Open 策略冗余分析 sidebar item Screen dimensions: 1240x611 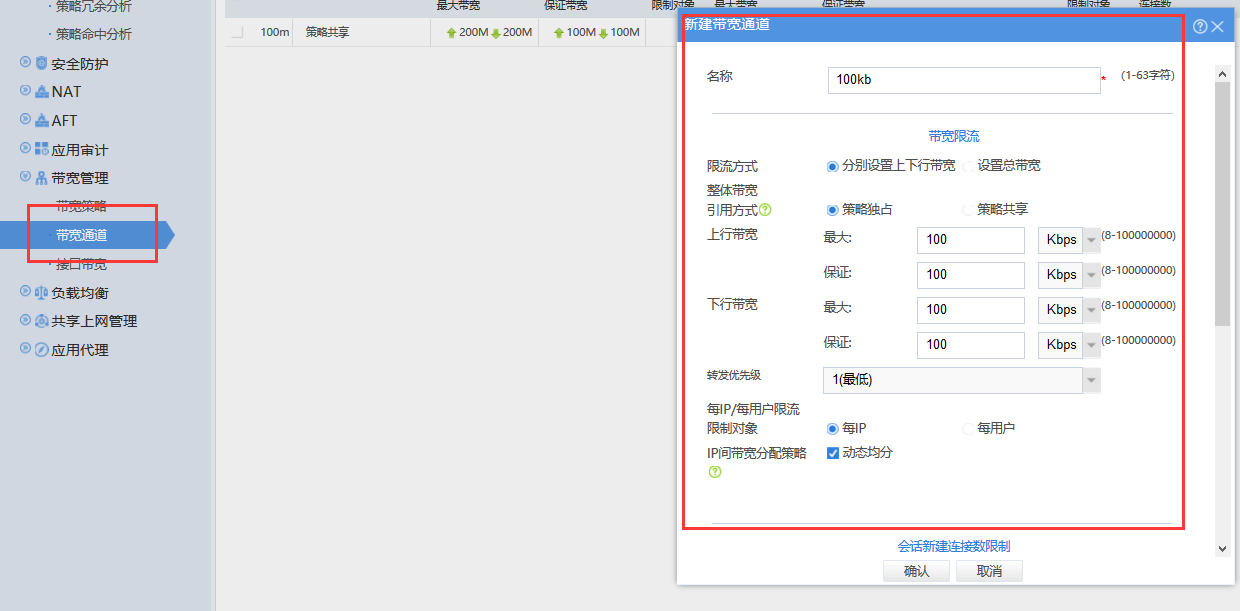(93, 6)
